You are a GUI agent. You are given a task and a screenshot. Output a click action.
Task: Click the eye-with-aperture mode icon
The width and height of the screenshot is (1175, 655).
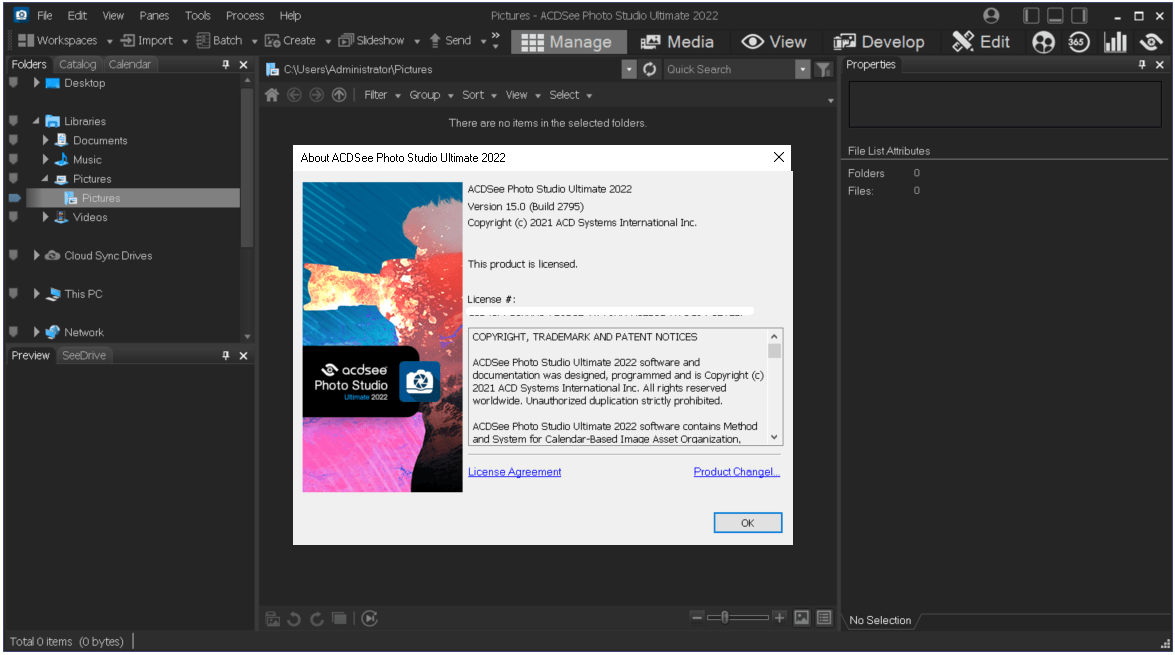[x=1151, y=42]
